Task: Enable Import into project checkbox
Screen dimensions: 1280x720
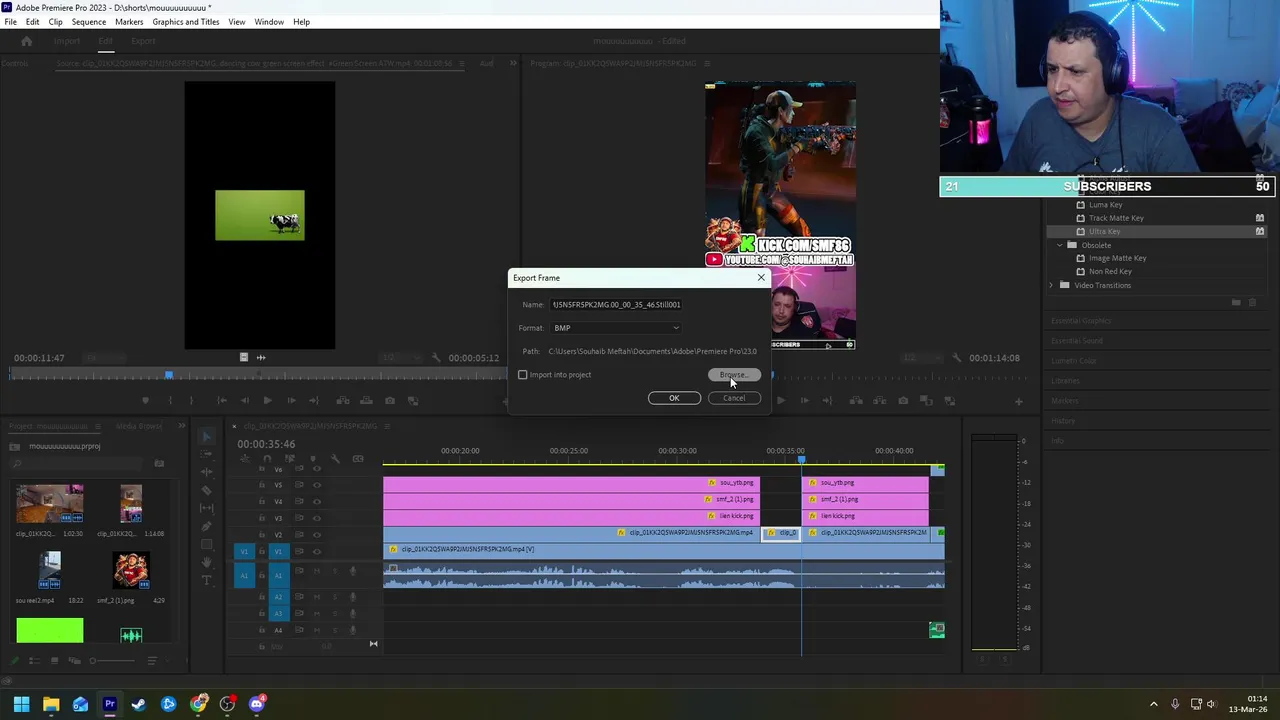Action: [522, 375]
